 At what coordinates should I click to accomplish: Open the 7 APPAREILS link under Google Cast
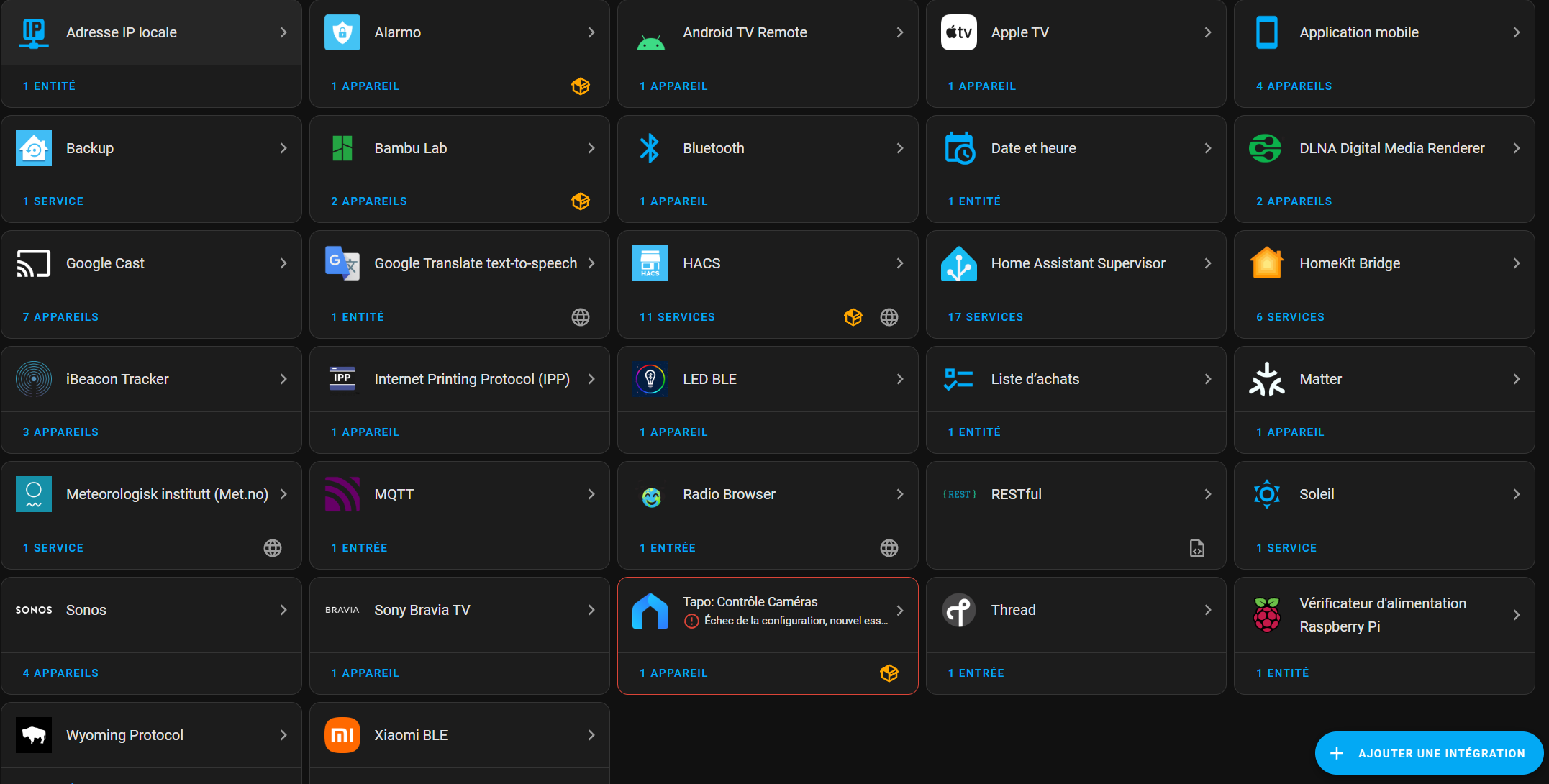[x=61, y=317]
